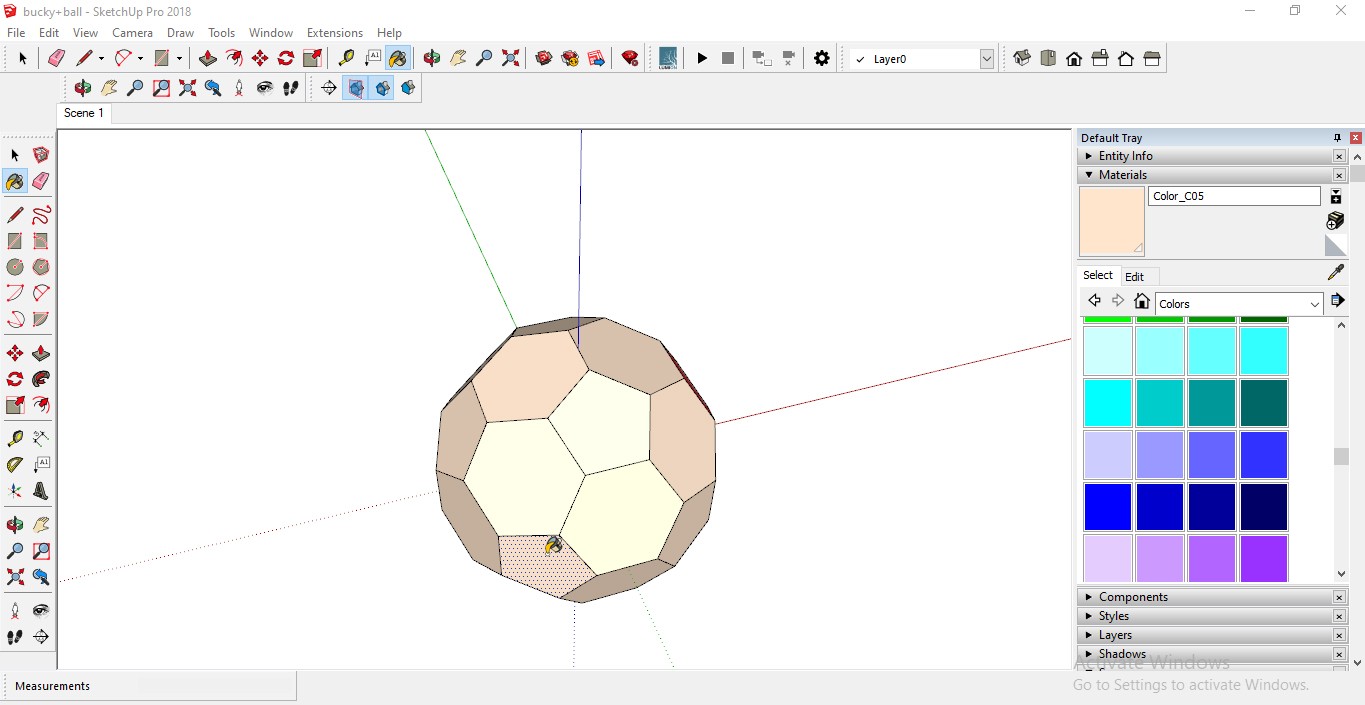This screenshot has width=1365, height=705.
Task: Click the Zoom Extents icon in top toolbar
Action: click(x=510, y=59)
